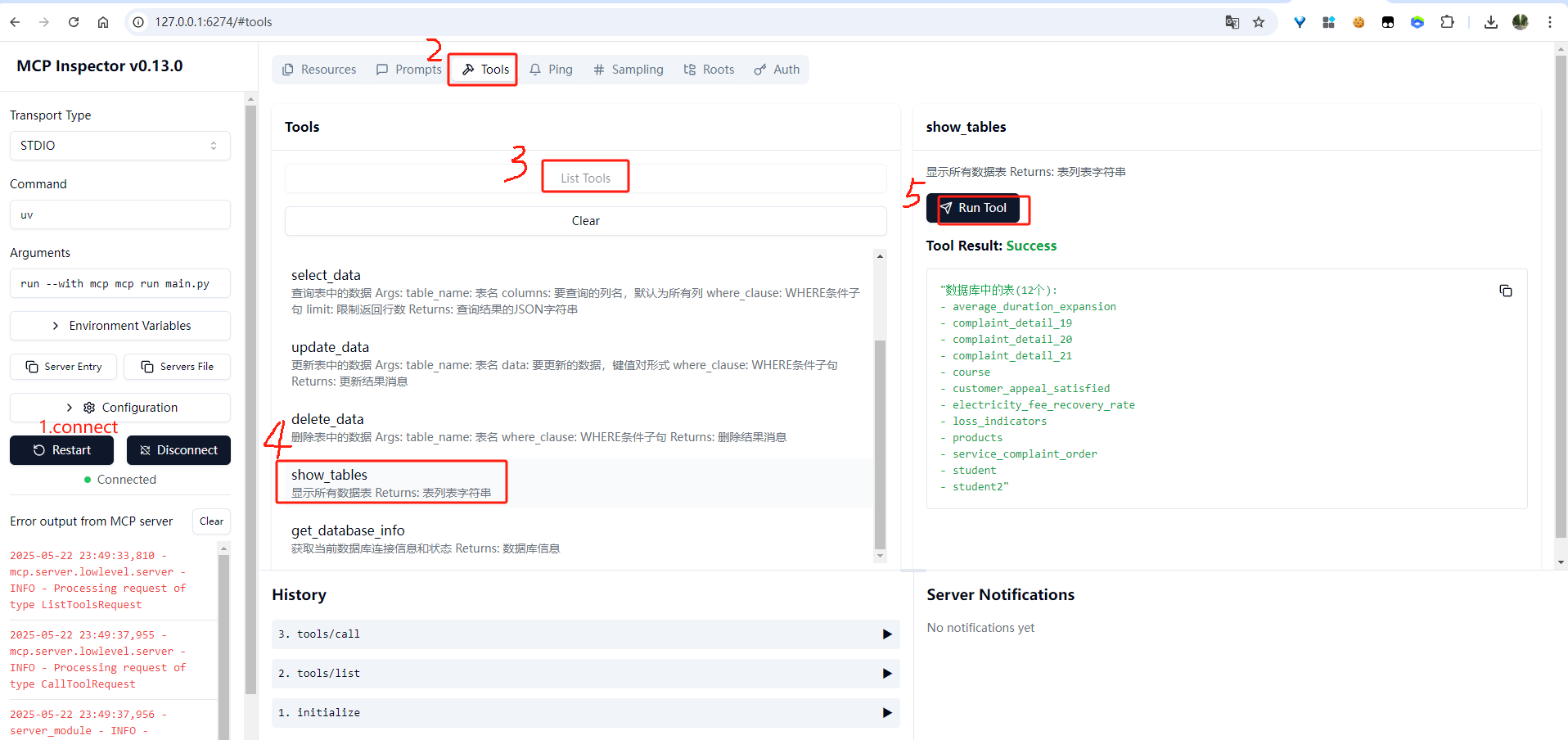Bookmark this page with the star icon

point(1259,22)
